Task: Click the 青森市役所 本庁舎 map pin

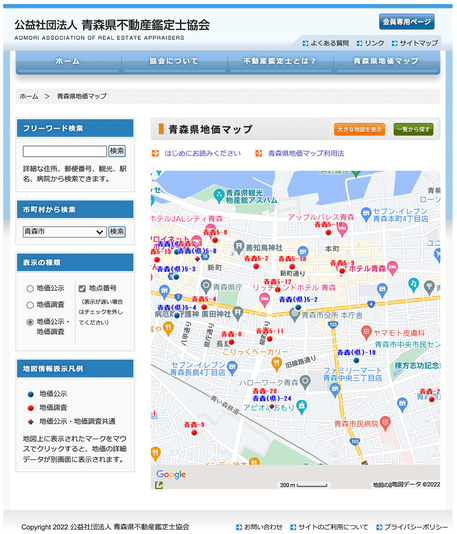Action: tap(295, 314)
